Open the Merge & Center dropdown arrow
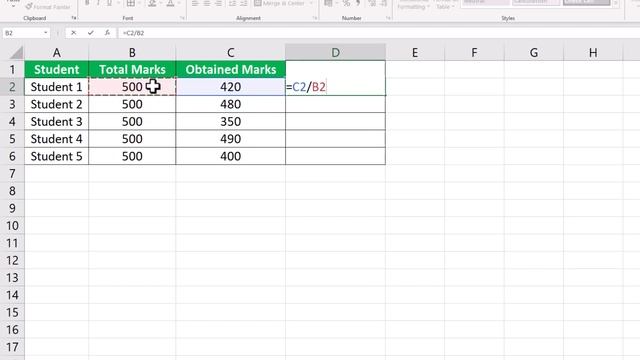Screen dimensions: 640x360 tap(311, 4)
